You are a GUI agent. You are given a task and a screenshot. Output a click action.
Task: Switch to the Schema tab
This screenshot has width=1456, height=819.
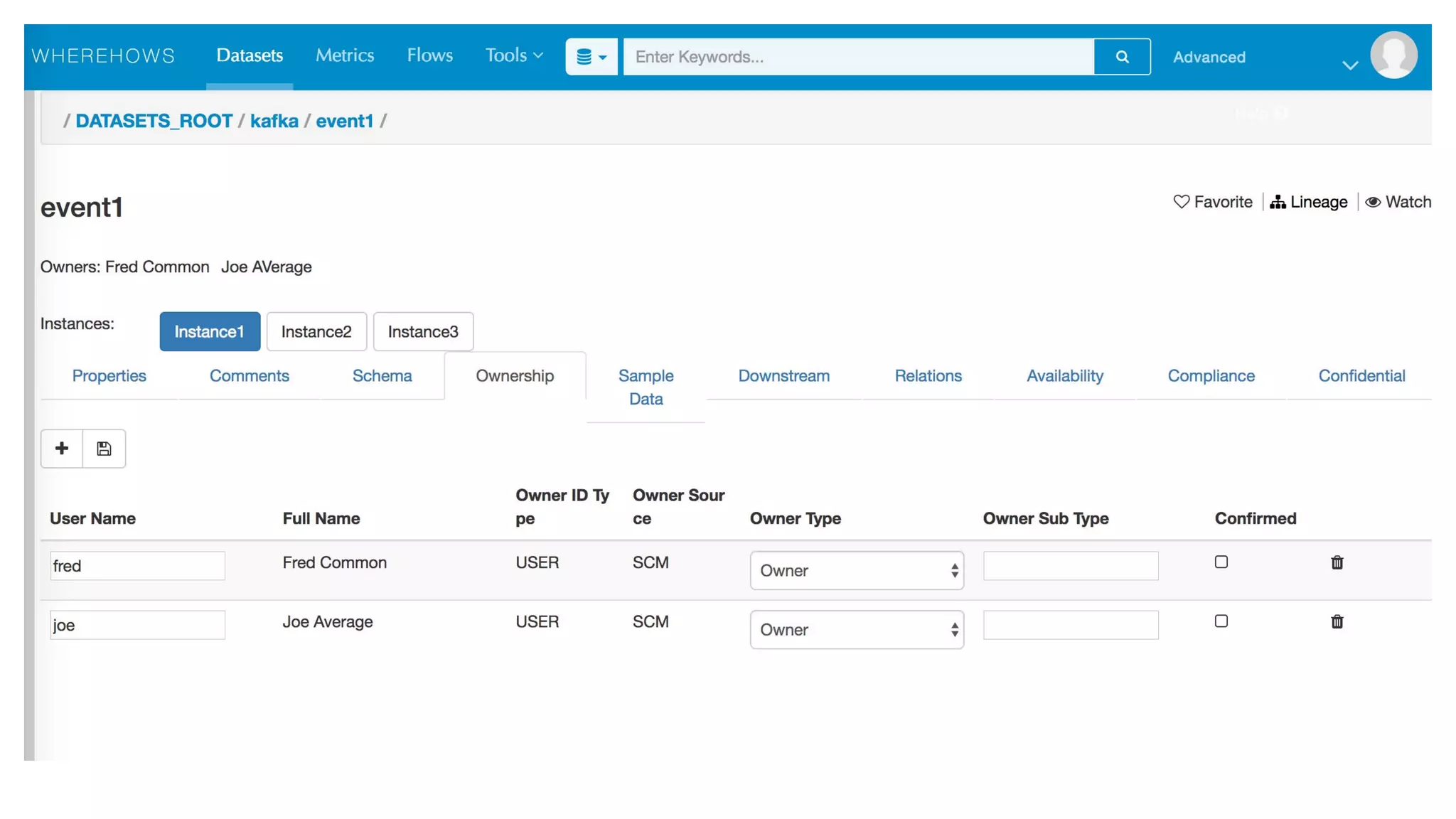coord(382,376)
